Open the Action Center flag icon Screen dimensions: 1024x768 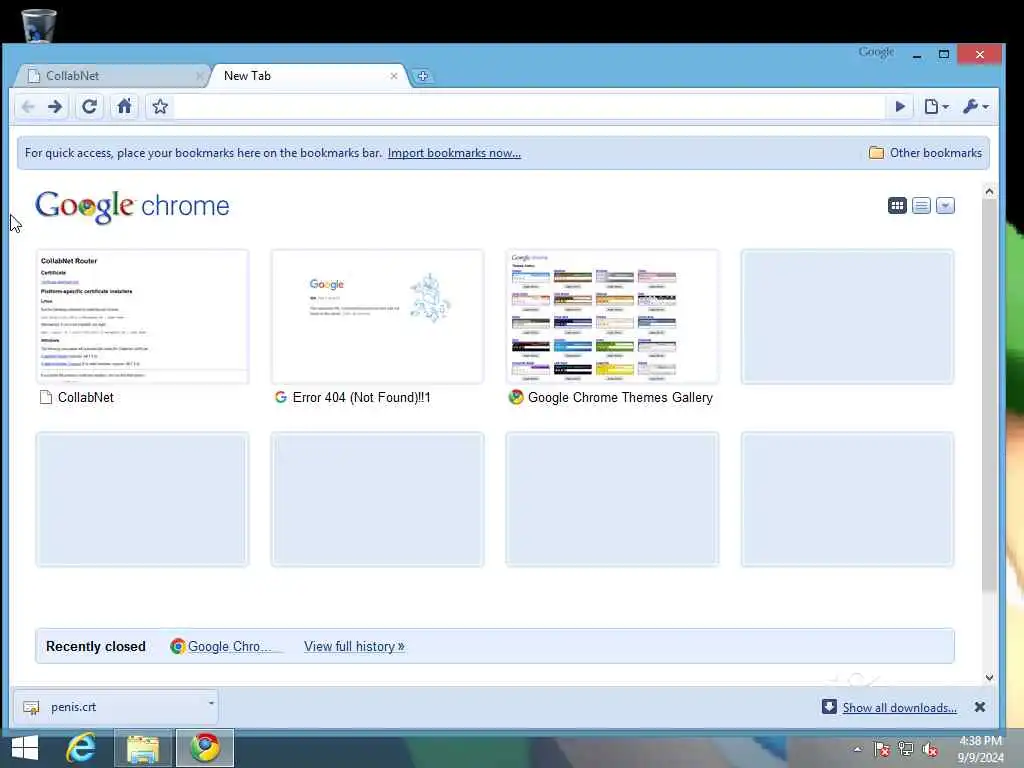pos(882,750)
